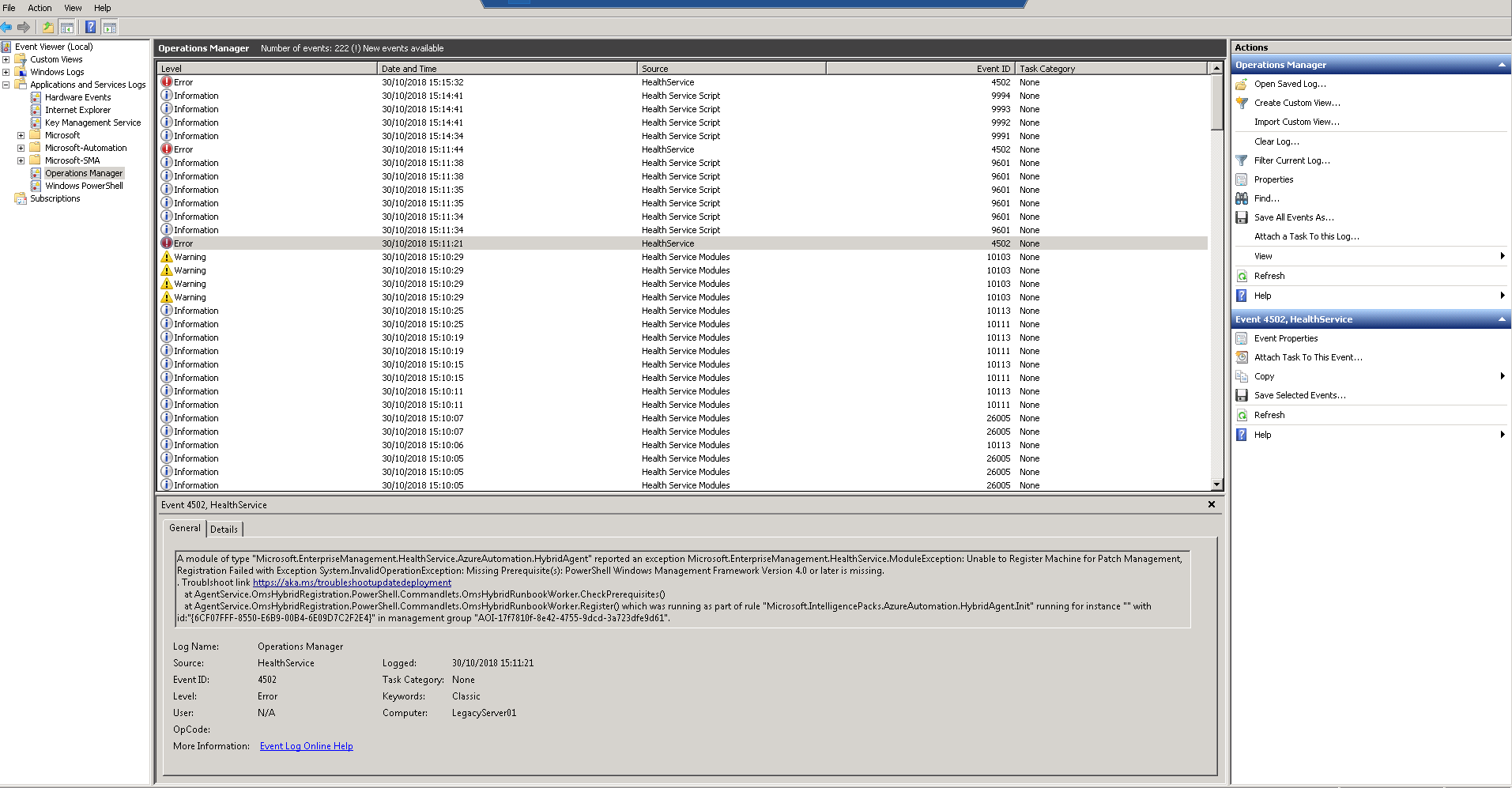Sort events by the Source column header

click(x=732, y=69)
